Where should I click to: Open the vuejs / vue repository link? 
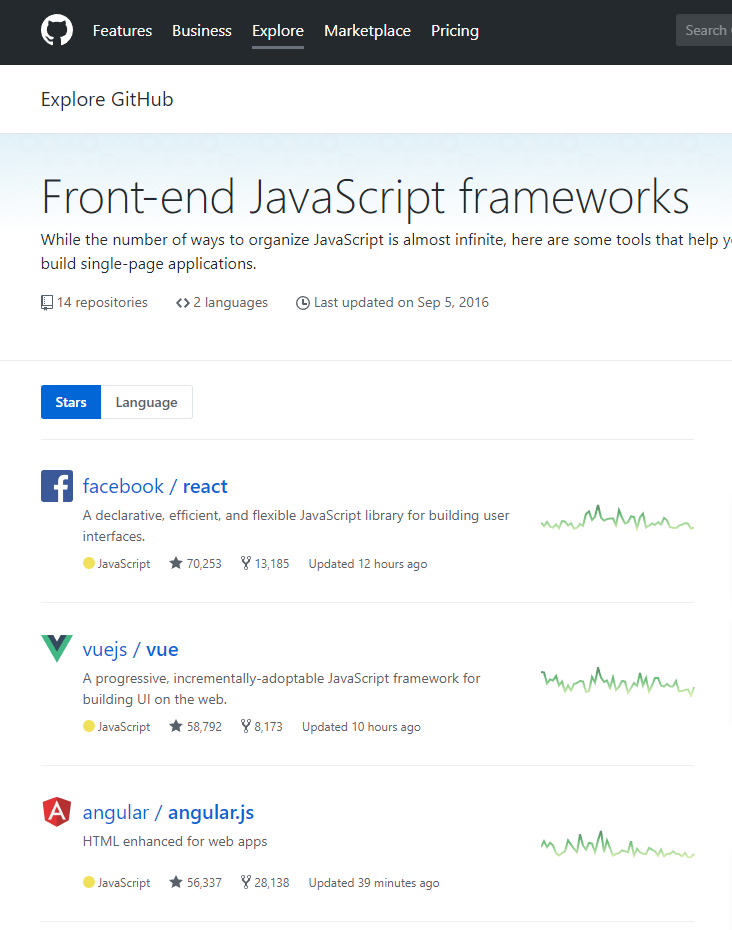coord(130,649)
